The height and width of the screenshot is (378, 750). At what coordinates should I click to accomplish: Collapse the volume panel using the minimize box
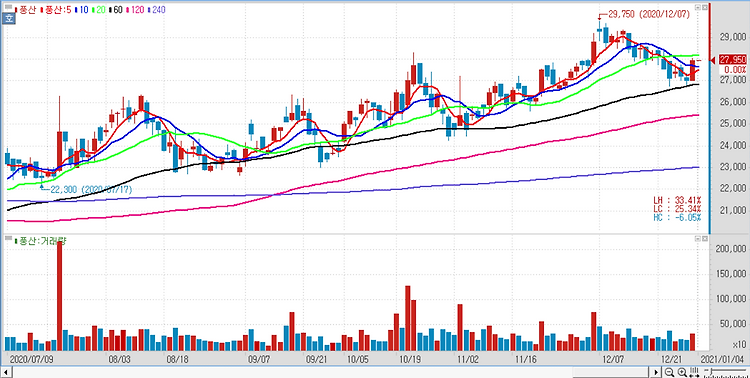point(697,238)
